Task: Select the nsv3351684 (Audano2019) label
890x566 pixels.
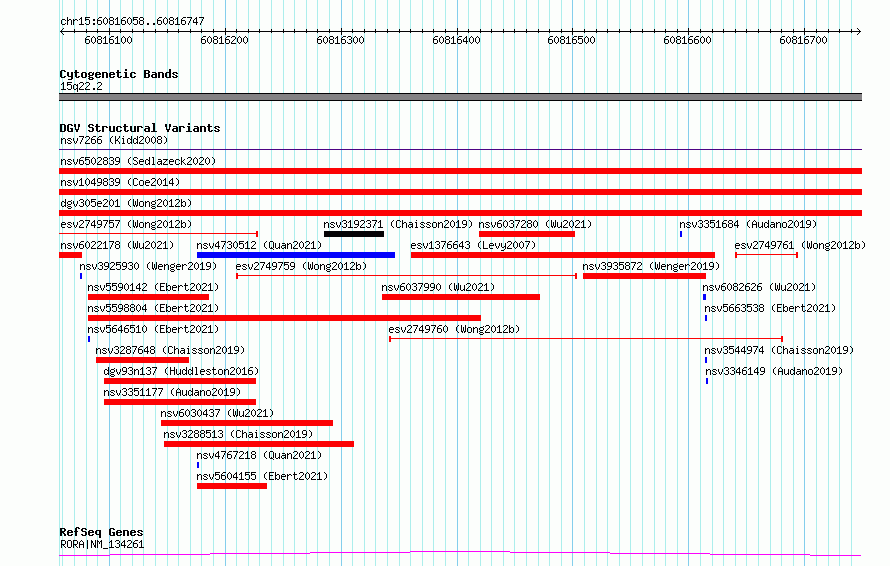Action: [748, 224]
